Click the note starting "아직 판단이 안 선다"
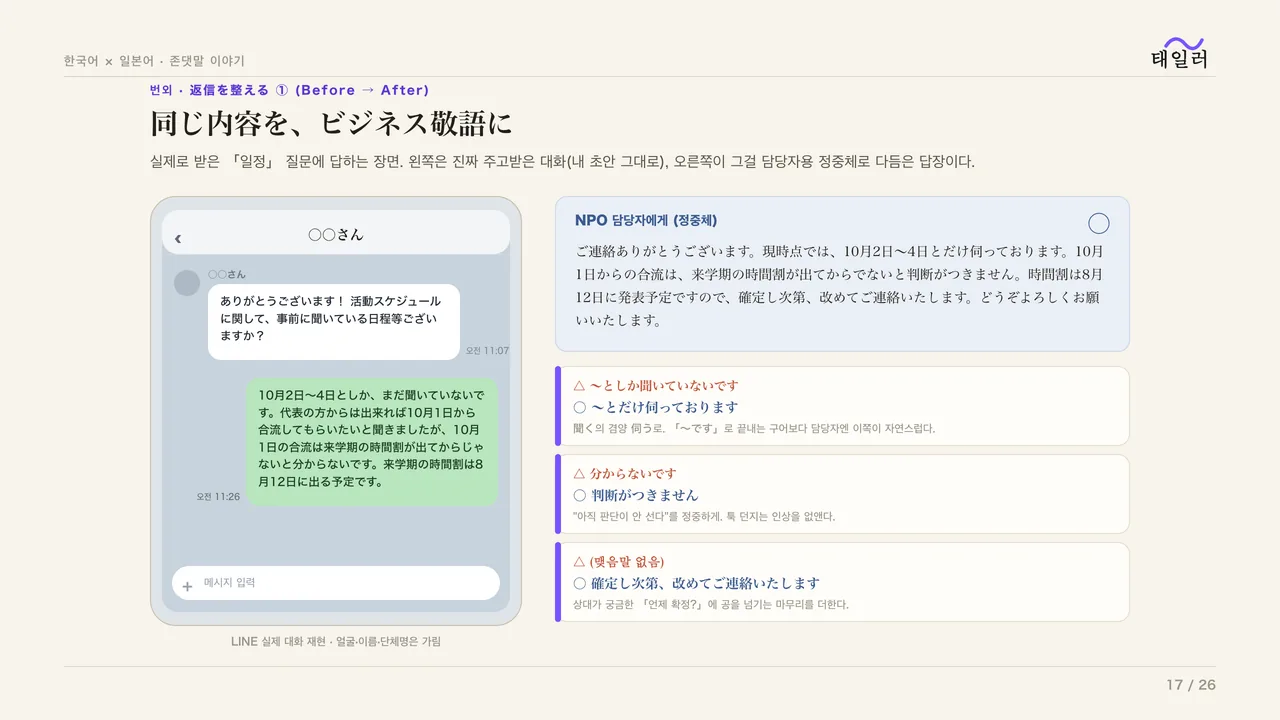 pos(704,516)
